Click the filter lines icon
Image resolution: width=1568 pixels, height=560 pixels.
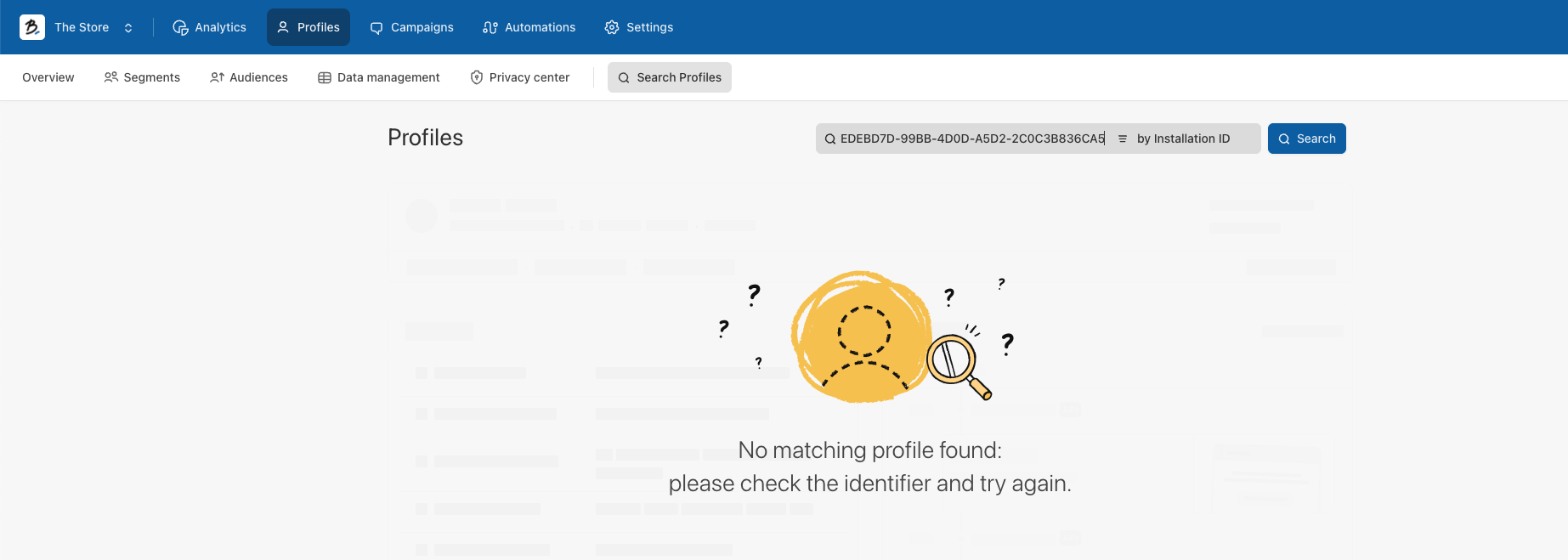pyautogui.click(x=1123, y=139)
